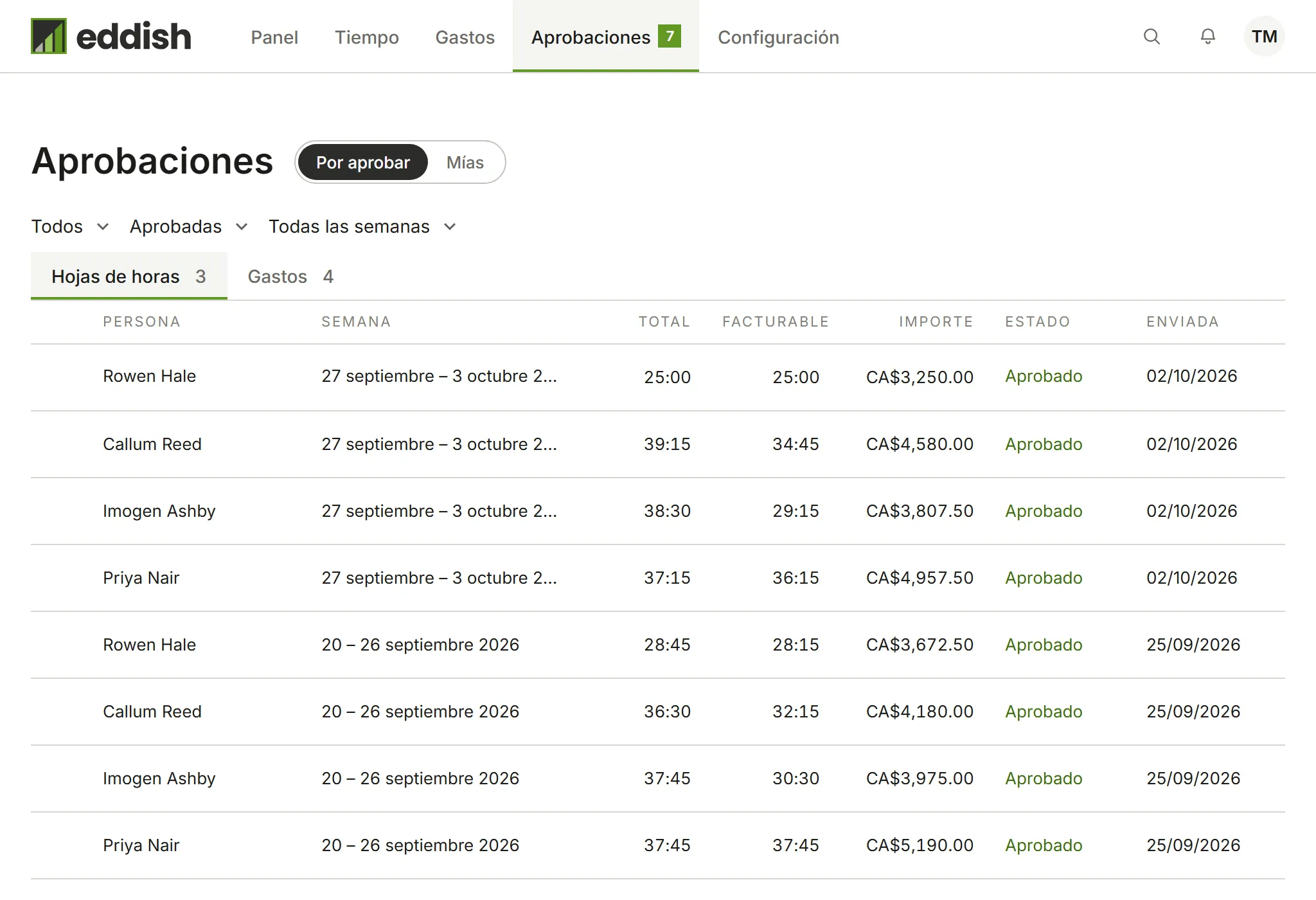Select the Aprobaciones navigation tab
The height and width of the screenshot is (900, 1316).
606,37
